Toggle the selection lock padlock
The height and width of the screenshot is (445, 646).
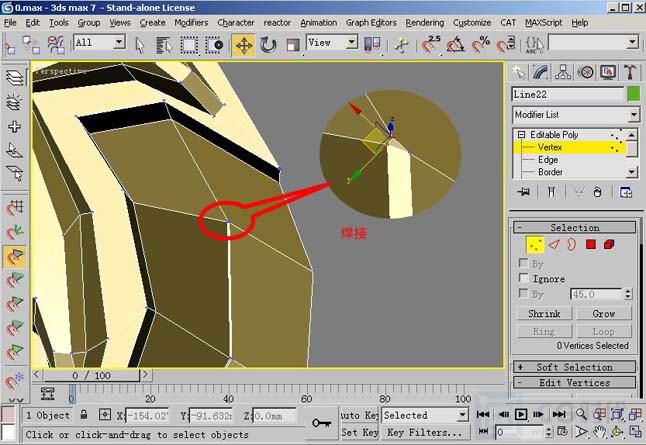pos(84,415)
